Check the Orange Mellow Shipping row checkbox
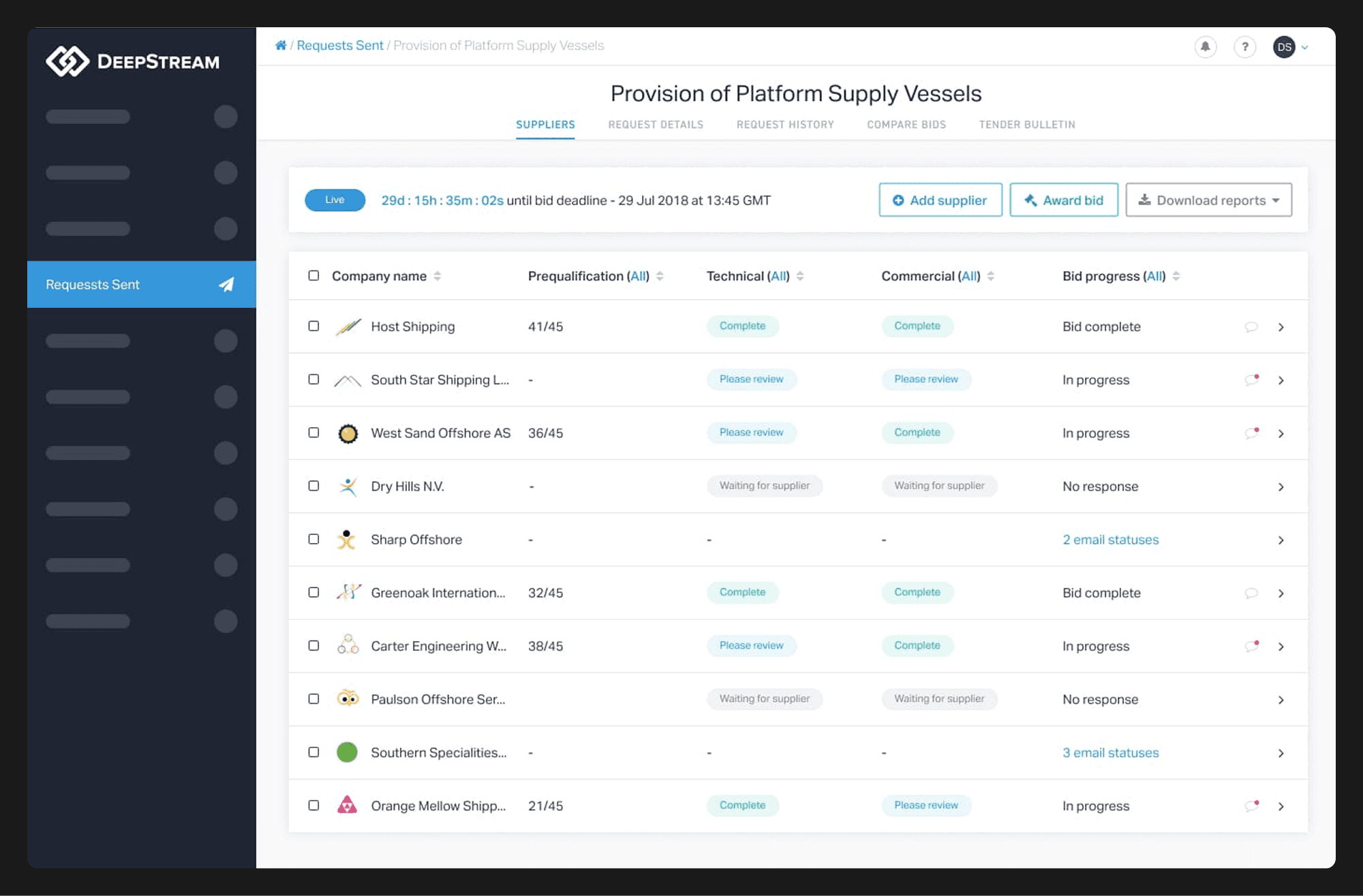1363x896 pixels. pos(313,805)
